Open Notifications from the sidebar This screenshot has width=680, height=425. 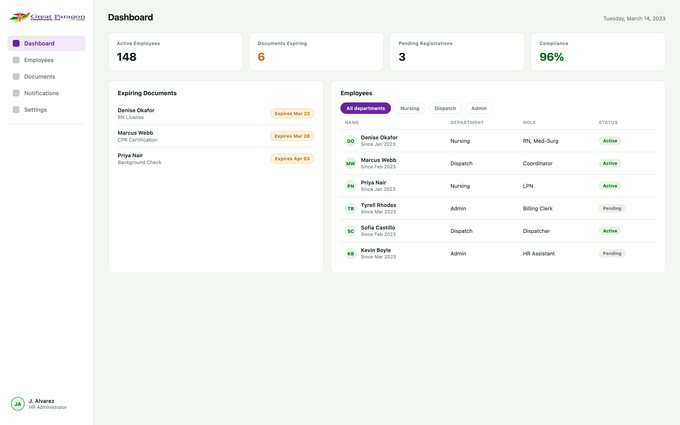coord(47,93)
